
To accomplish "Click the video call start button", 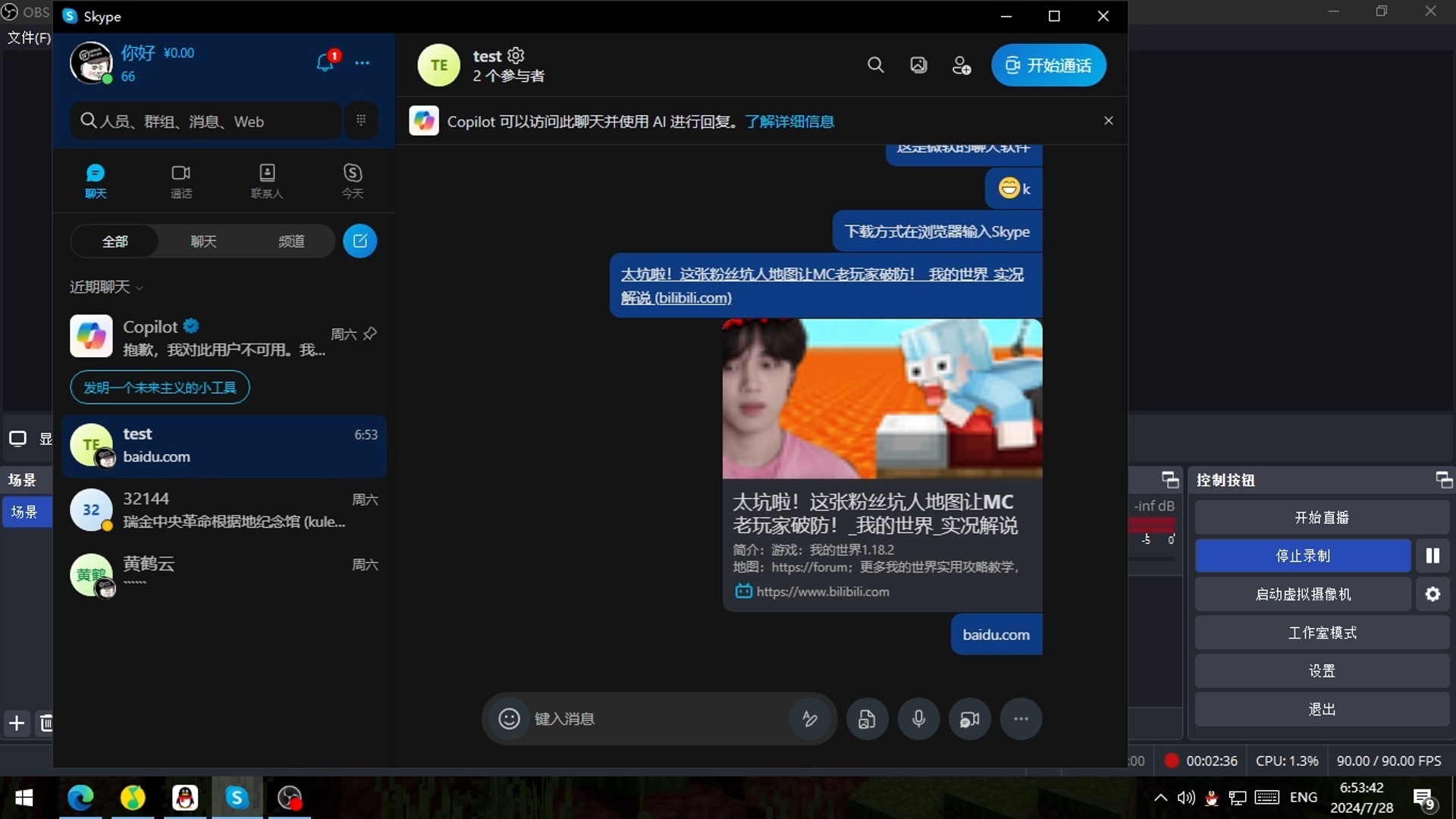I will (1049, 65).
